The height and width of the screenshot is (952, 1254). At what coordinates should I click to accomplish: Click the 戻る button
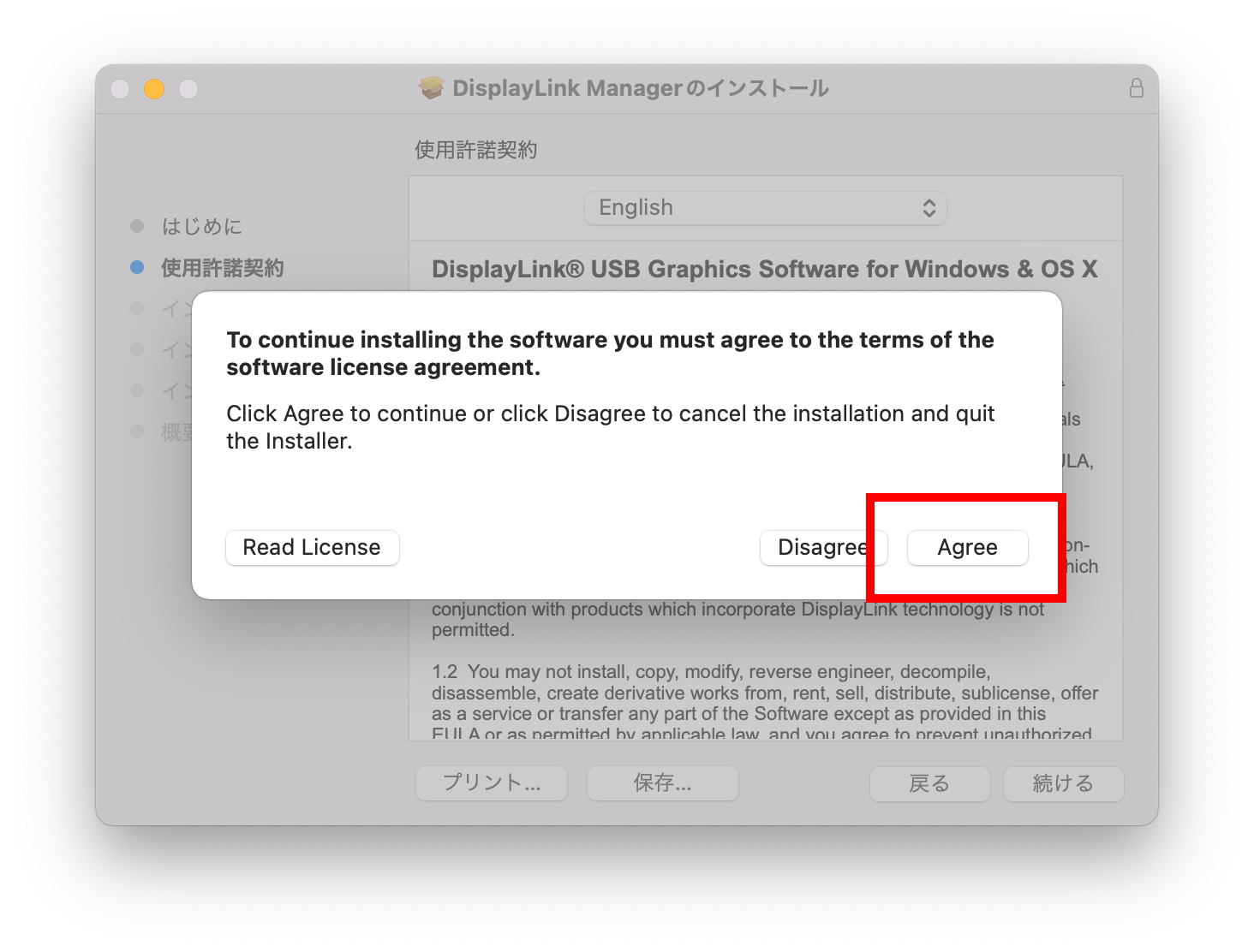929,783
